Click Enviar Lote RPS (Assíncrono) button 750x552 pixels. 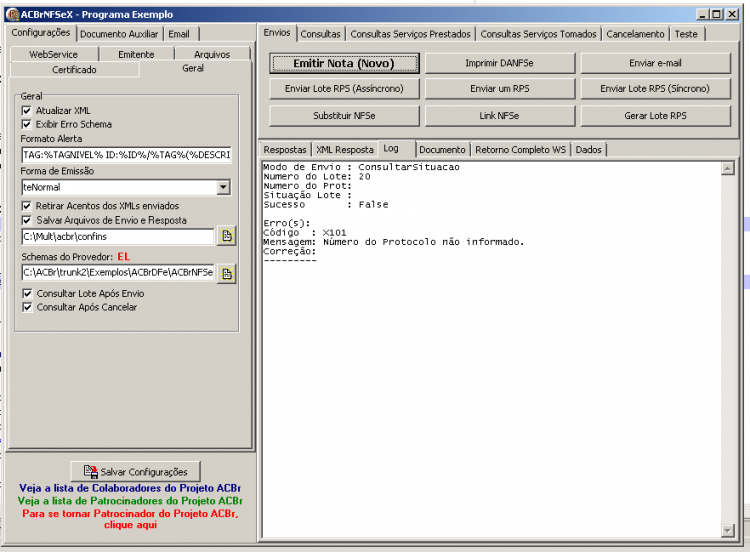pyautogui.click(x=344, y=89)
